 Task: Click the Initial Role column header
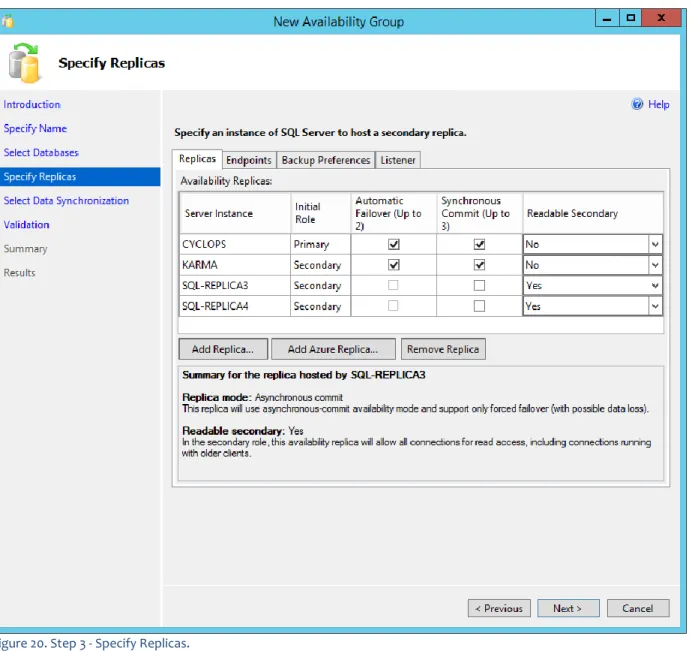[x=321, y=213]
